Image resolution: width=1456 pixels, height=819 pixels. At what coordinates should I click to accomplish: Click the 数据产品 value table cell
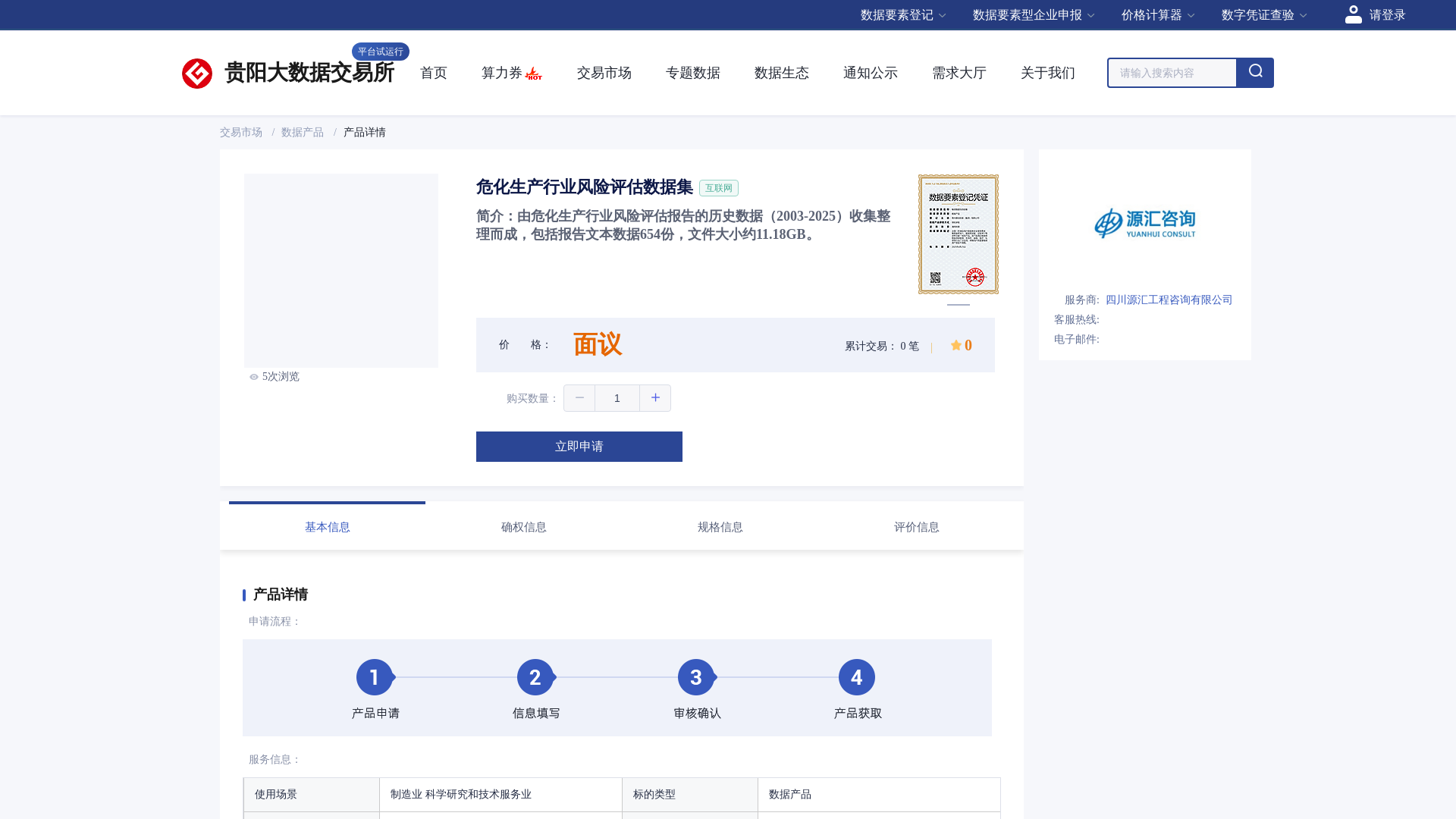point(879,795)
